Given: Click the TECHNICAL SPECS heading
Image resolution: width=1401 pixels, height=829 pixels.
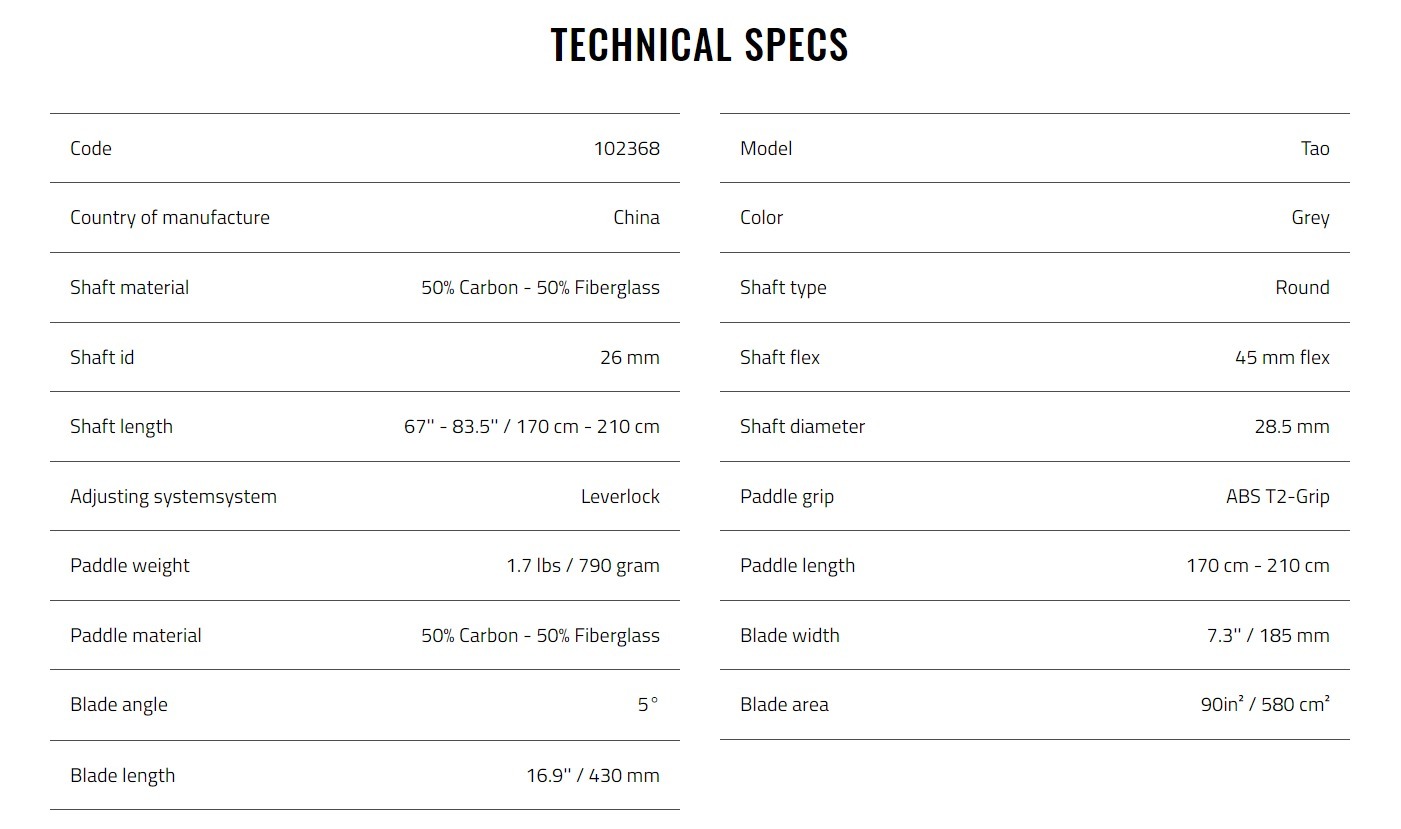Looking at the screenshot, I should coord(699,45).
